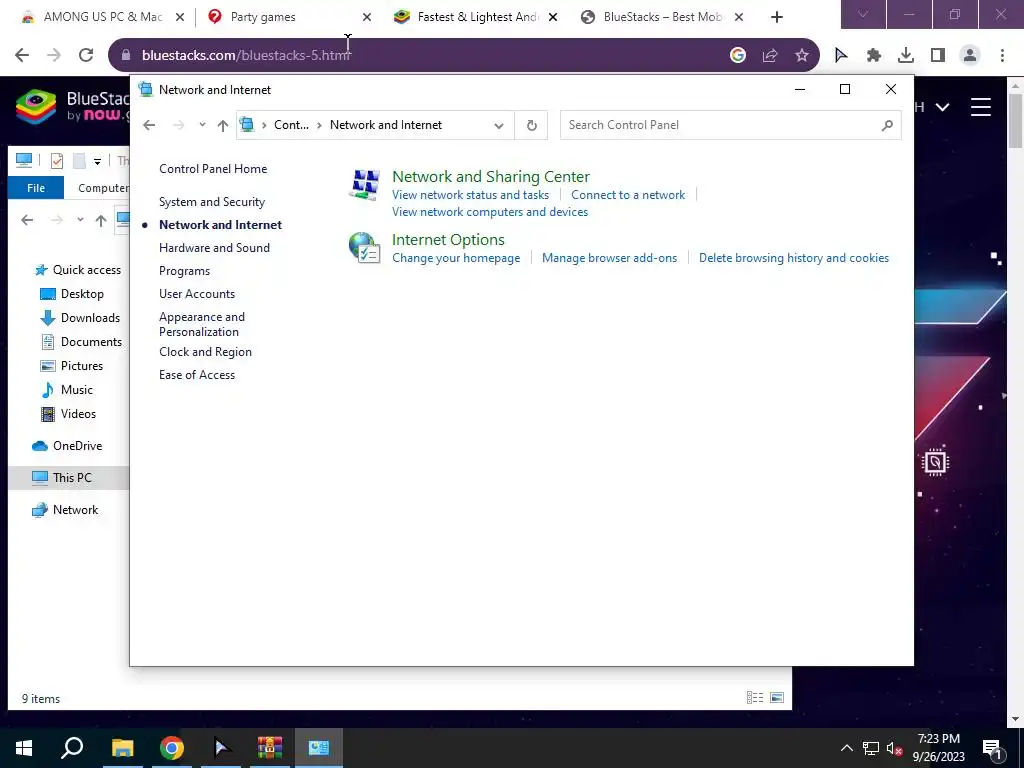The width and height of the screenshot is (1024, 768).
Task: Open WinRAR from taskbar
Action: [x=270, y=748]
